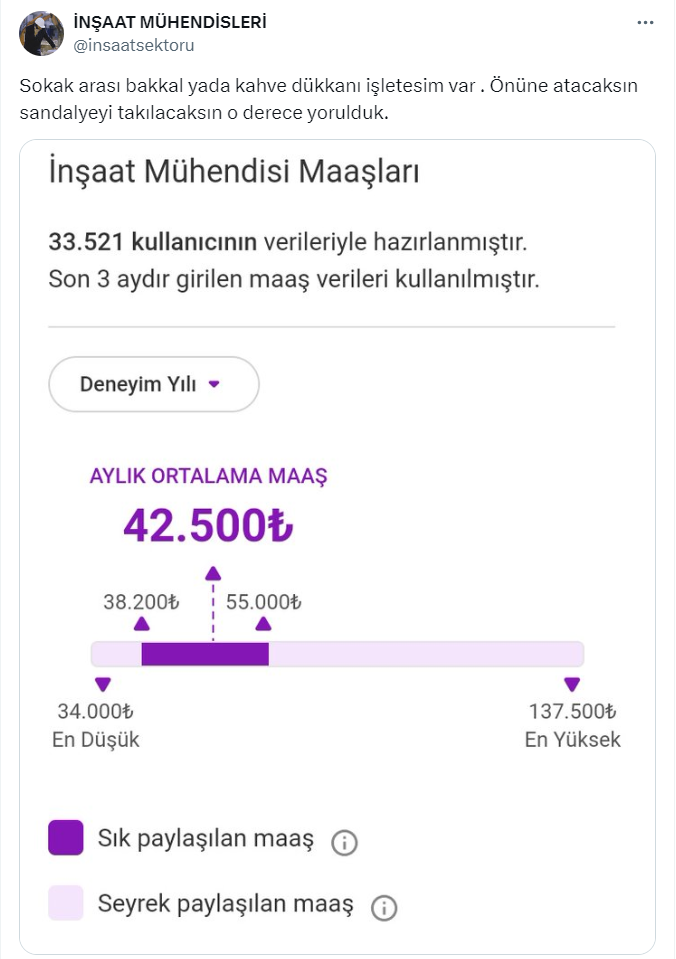
Task: Click info icon beside Seyrek paylaşılan maaş
Action: [384, 907]
